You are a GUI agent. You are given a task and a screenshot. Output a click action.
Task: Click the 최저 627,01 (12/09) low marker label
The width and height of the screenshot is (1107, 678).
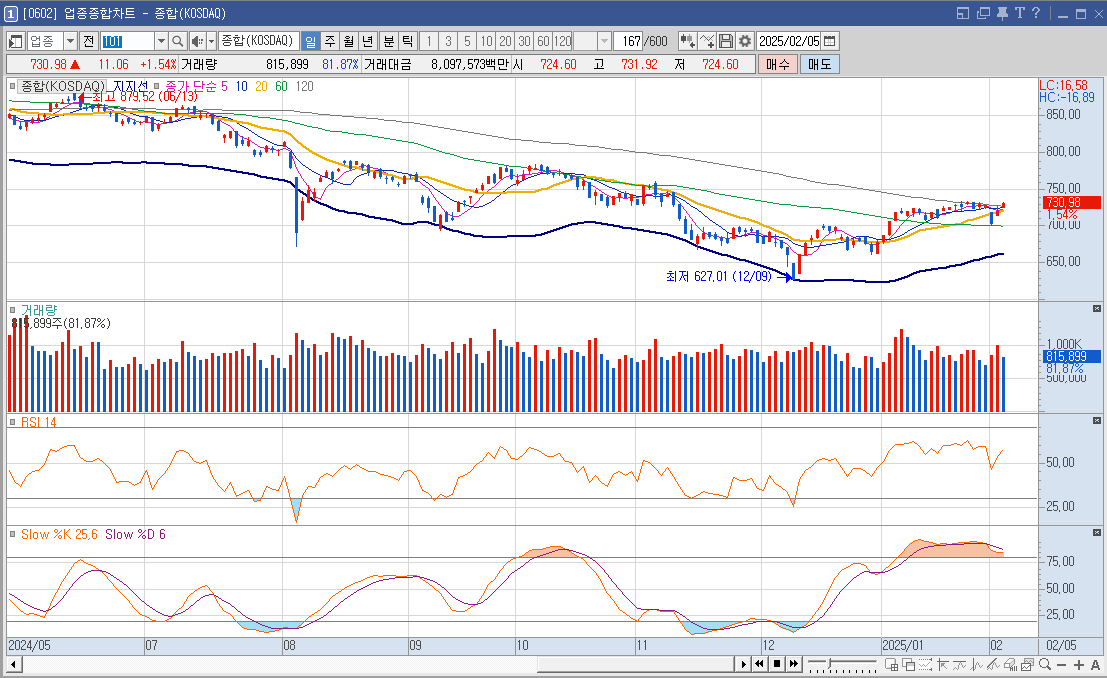tap(719, 277)
